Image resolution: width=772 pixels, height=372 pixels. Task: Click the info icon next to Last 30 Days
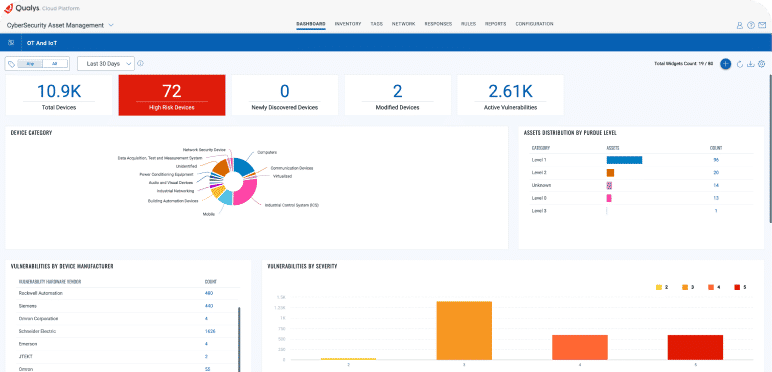(x=140, y=63)
